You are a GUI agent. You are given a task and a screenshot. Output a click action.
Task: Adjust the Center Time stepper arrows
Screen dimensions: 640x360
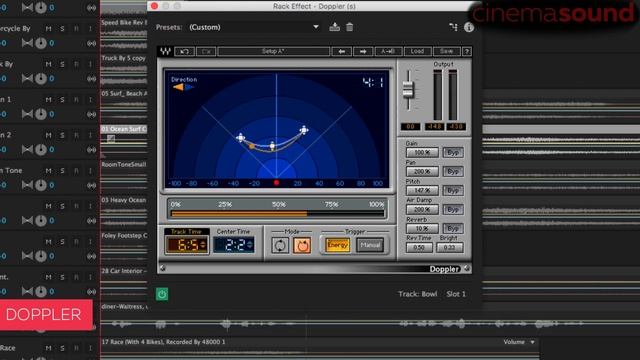point(250,245)
